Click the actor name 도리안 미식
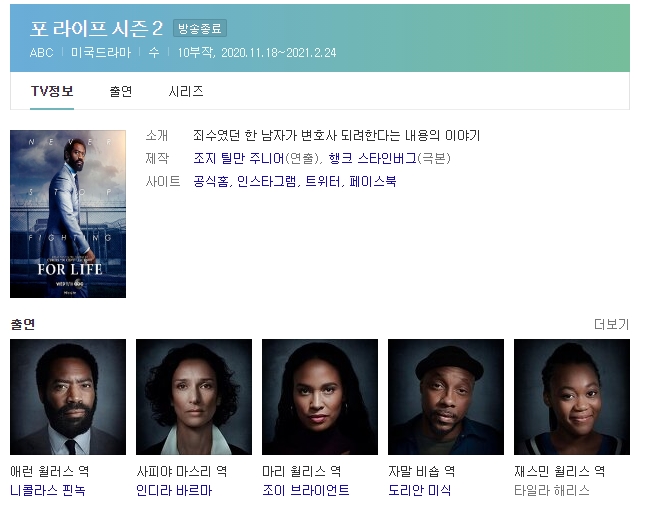Viewport: 647px width, 513px height. 420,490
